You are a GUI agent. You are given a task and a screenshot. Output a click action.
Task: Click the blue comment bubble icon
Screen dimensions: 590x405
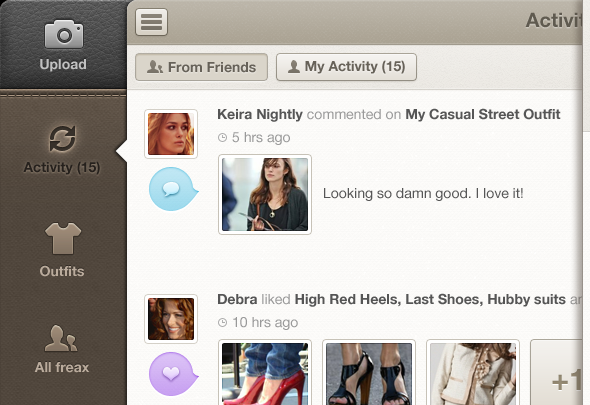173,189
